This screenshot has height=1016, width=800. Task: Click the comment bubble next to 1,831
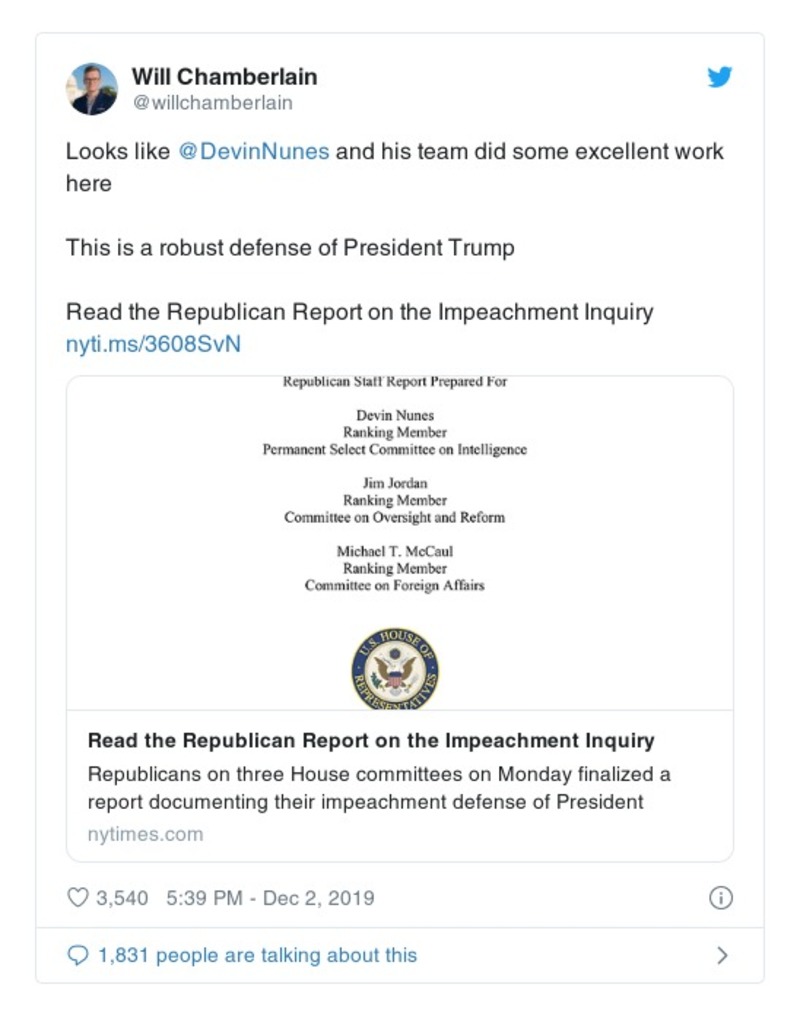tap(79, 955)
